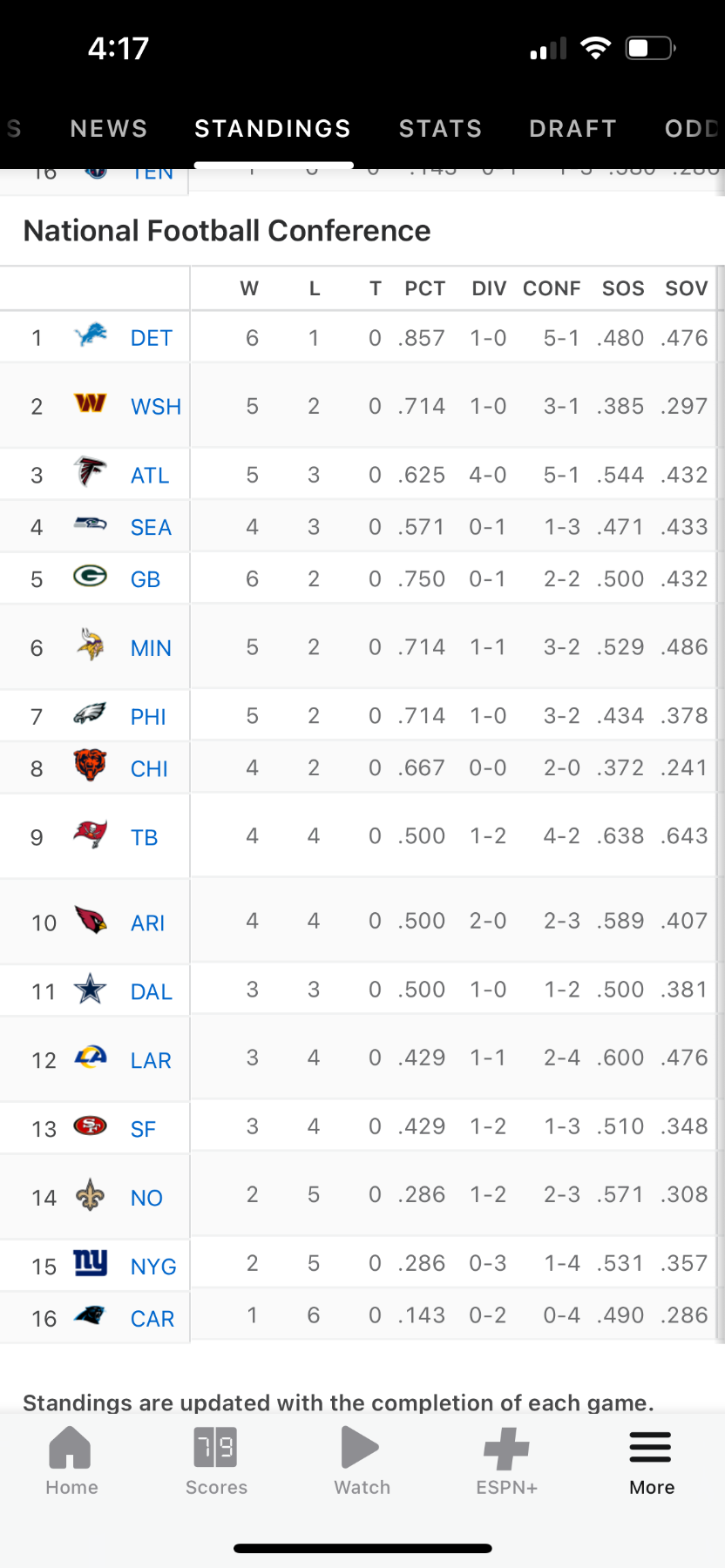Viewport: 725px width, 1568px height.
Task: Tap the Atlanta Falcons logo
Action: click(91, 473)
